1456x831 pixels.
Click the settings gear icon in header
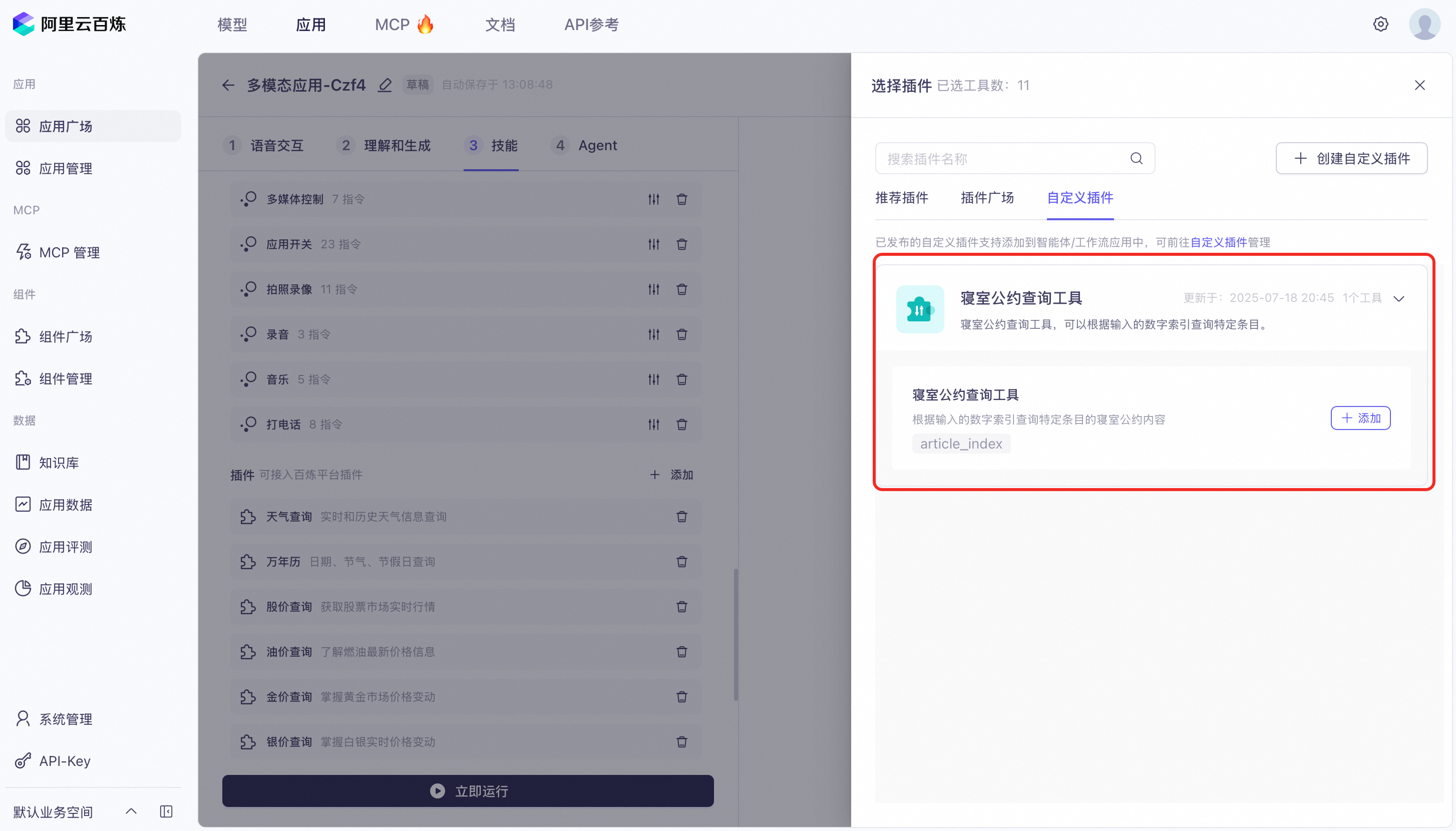point(1380,24)
